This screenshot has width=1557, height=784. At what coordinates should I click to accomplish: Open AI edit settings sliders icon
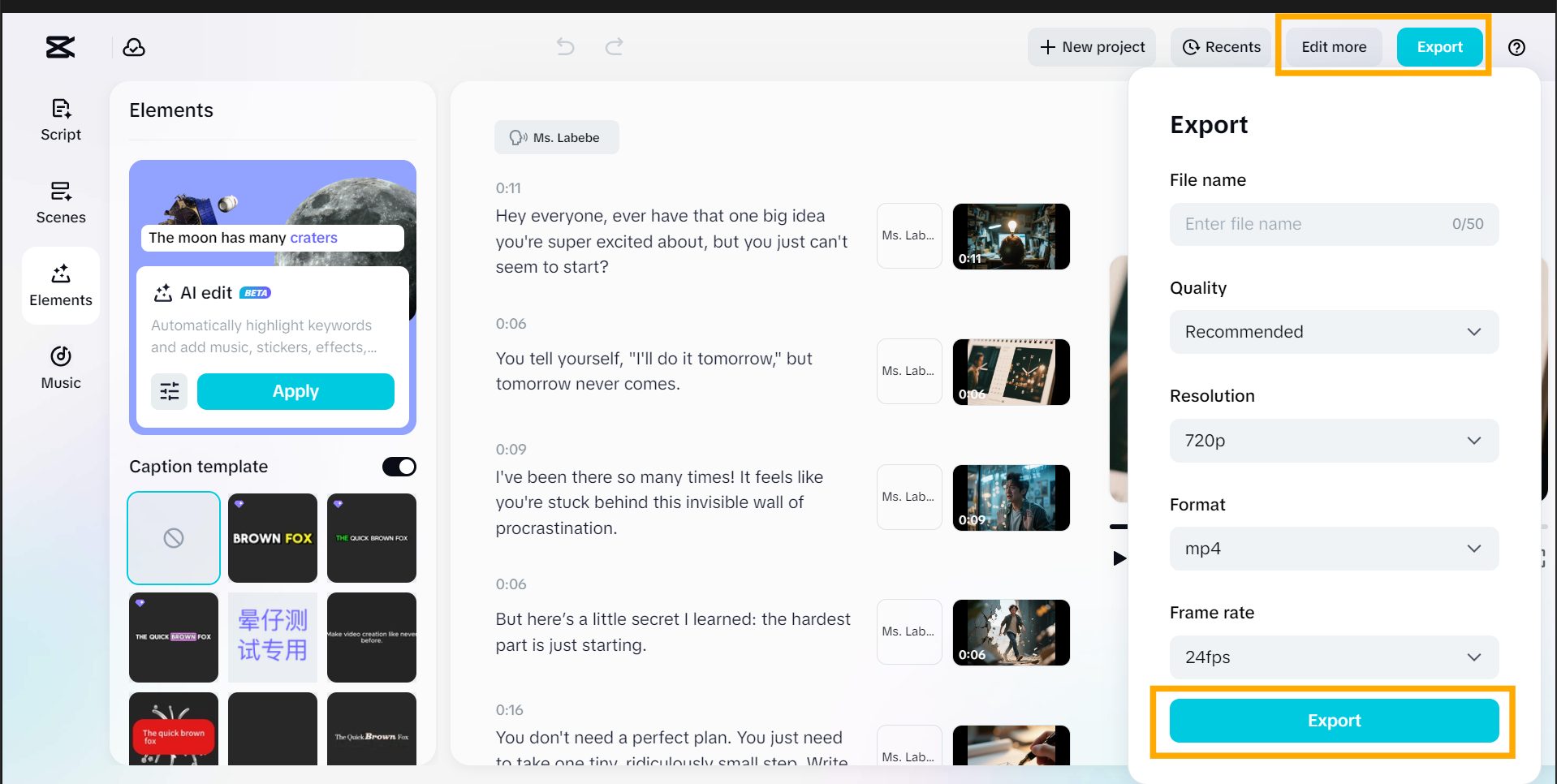(170, 392)
